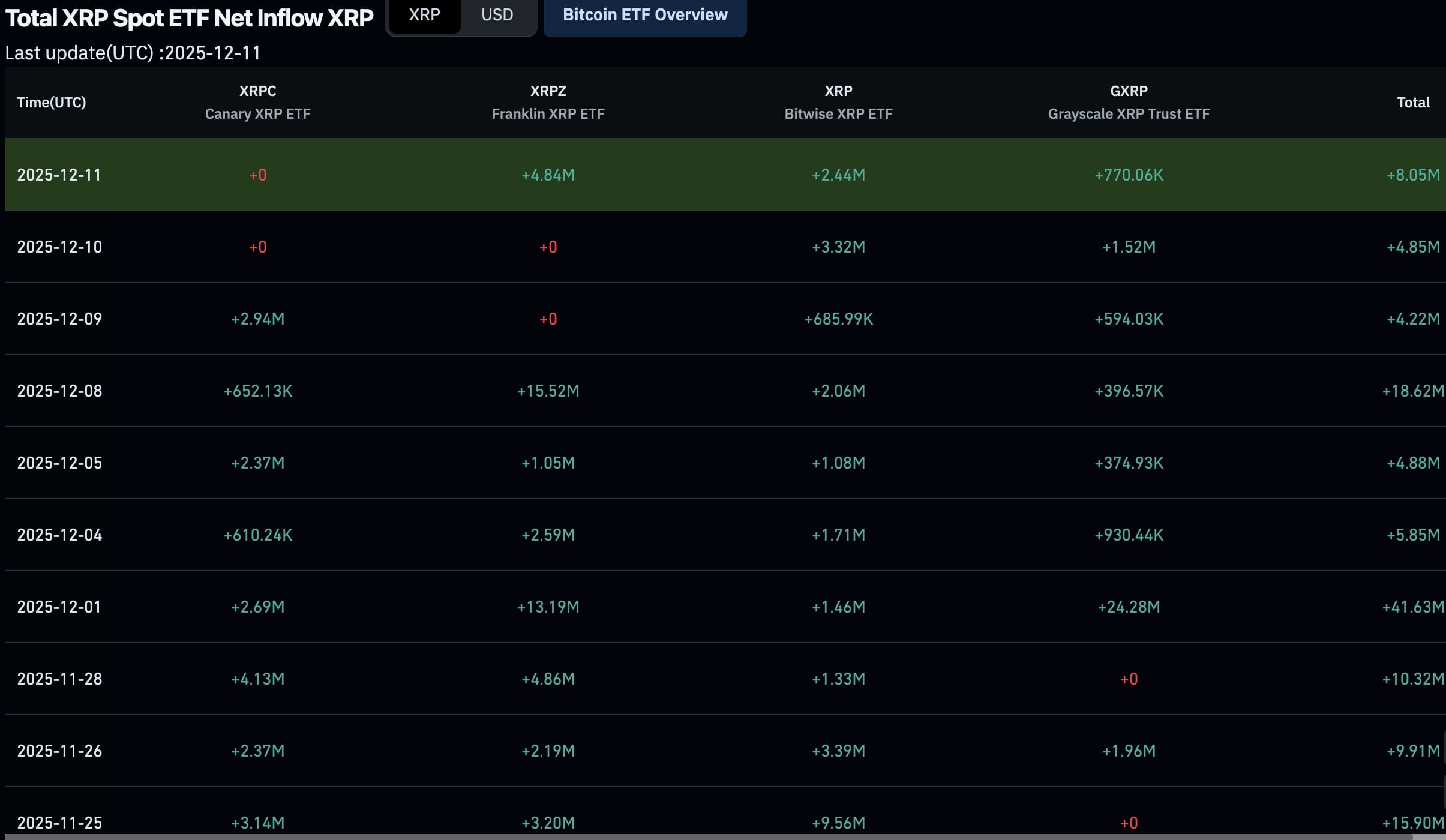Viewport: 1446px width, 840px height.
Task: Click XRP Bitwise XRP ETF header
Action: (838, 103)
